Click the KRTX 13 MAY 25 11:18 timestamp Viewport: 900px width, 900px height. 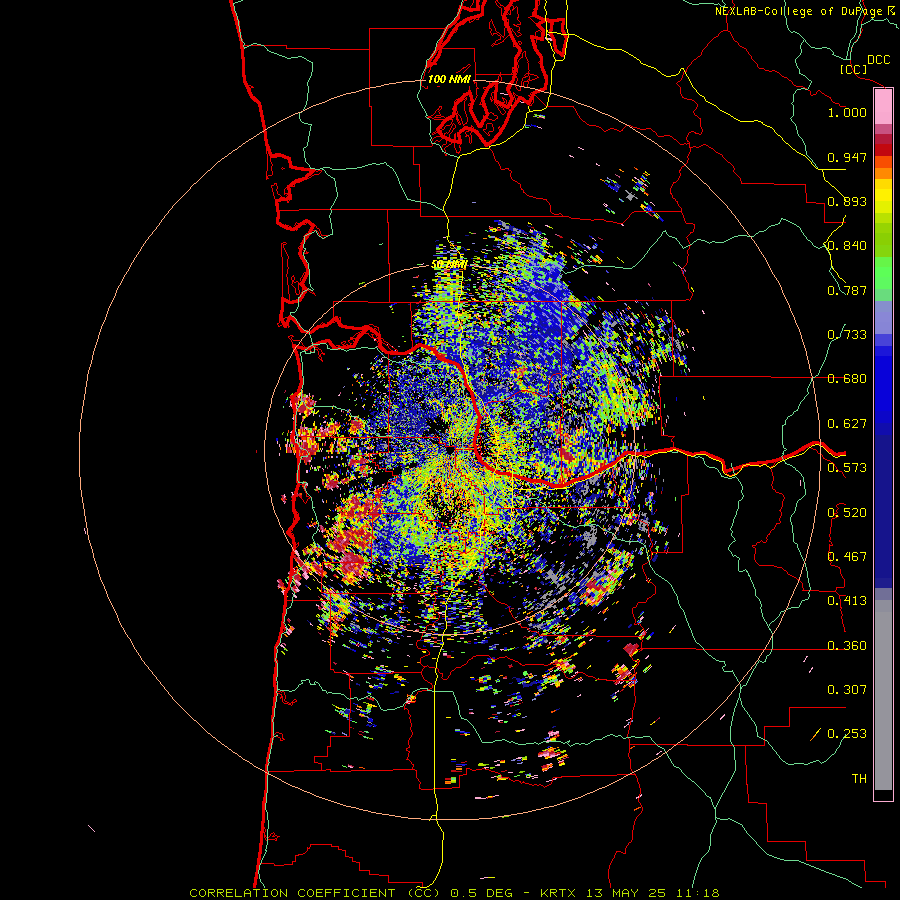630,893
